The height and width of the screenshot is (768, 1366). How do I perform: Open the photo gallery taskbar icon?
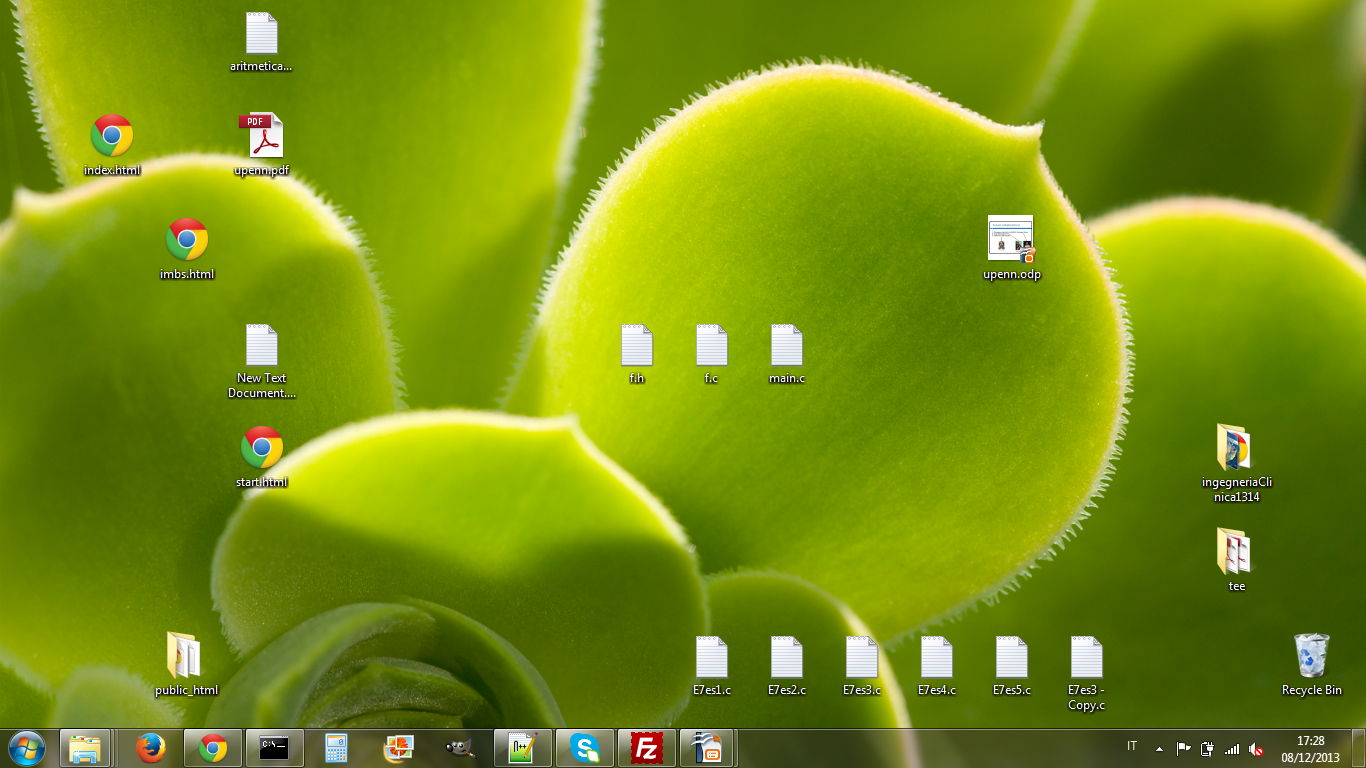point(398,748)
